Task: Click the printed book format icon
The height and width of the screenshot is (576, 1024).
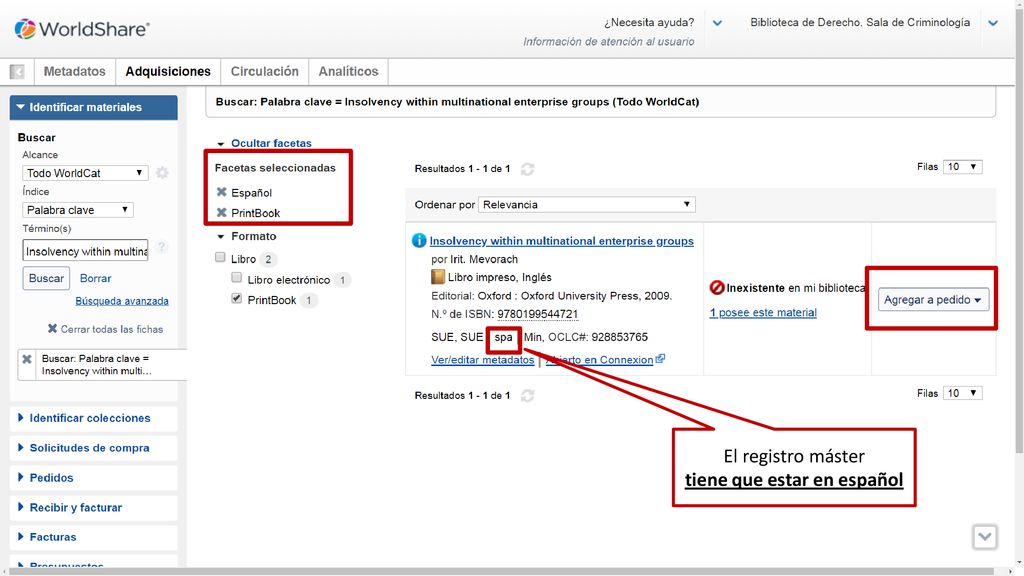Action: (438, 277)
